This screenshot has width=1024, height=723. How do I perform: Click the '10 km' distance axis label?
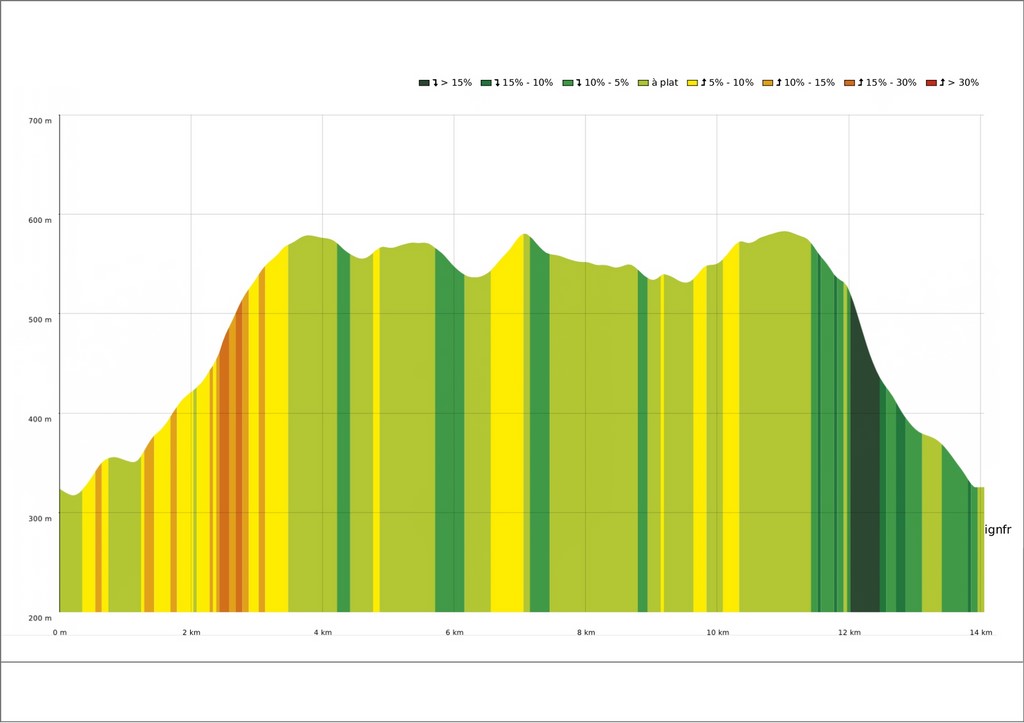coord(717,632)
